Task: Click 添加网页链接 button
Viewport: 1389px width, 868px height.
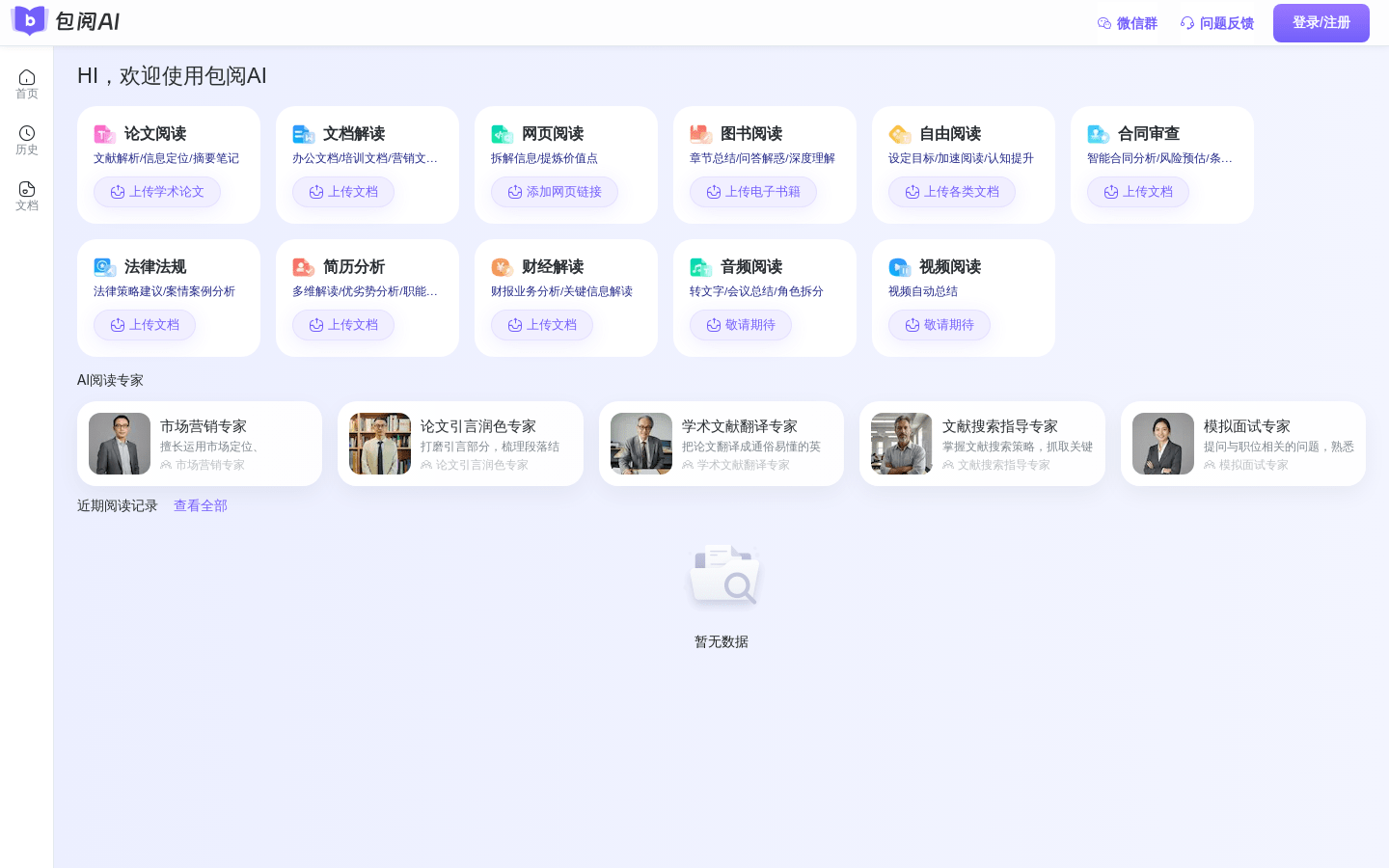Action: (555, 192)
